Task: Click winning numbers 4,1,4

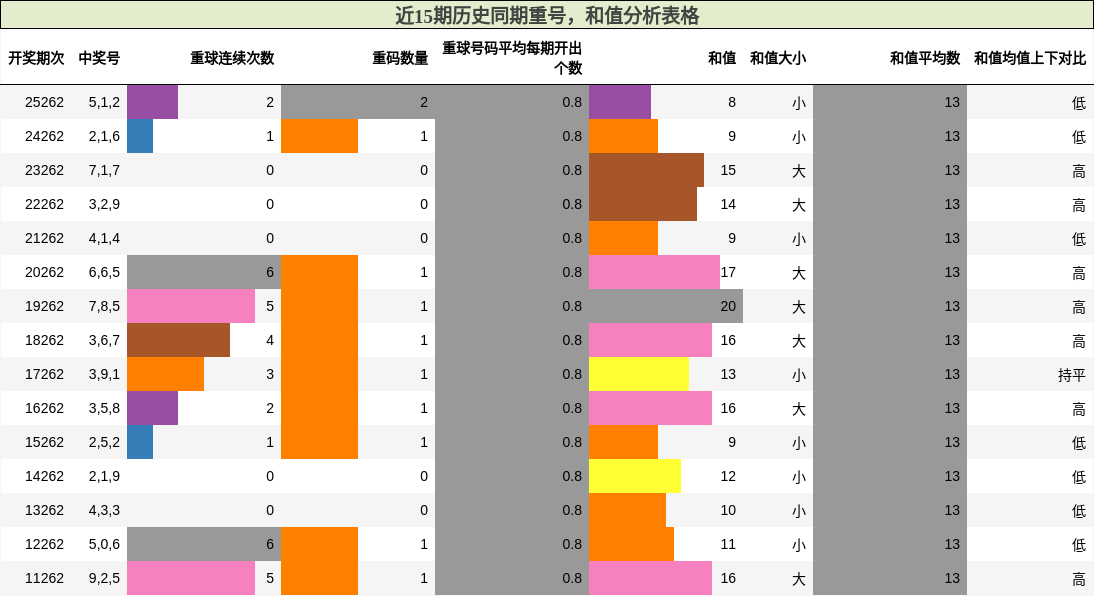Action: pyautogui.click(x=104, y=238)
